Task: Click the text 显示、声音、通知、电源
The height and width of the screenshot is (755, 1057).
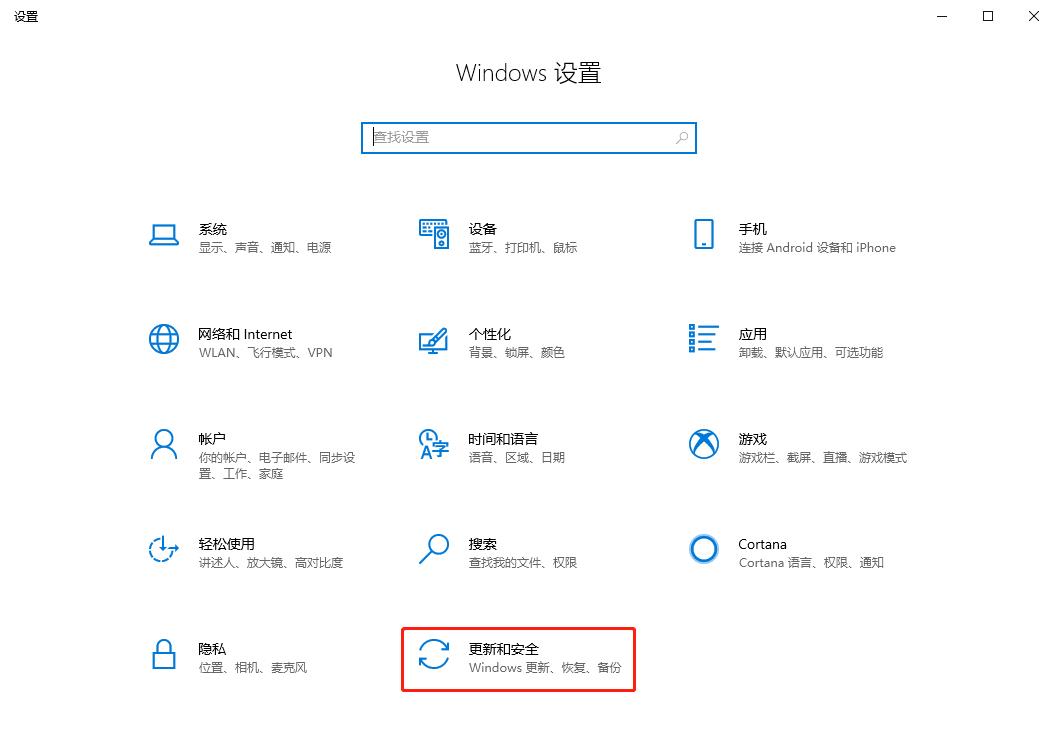Action: (x=265, y=247)
